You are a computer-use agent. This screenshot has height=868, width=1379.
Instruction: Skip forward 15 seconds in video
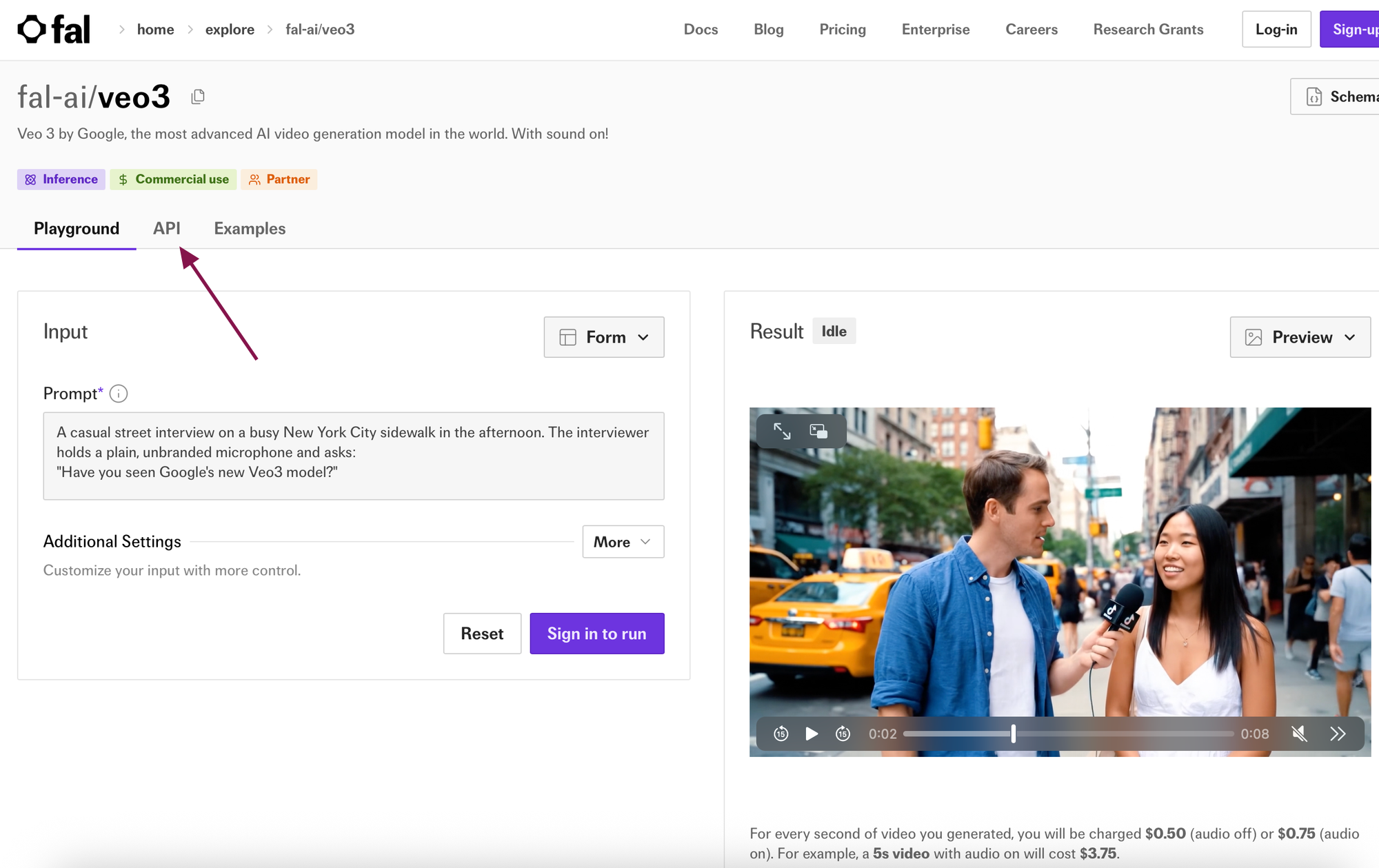843,734
